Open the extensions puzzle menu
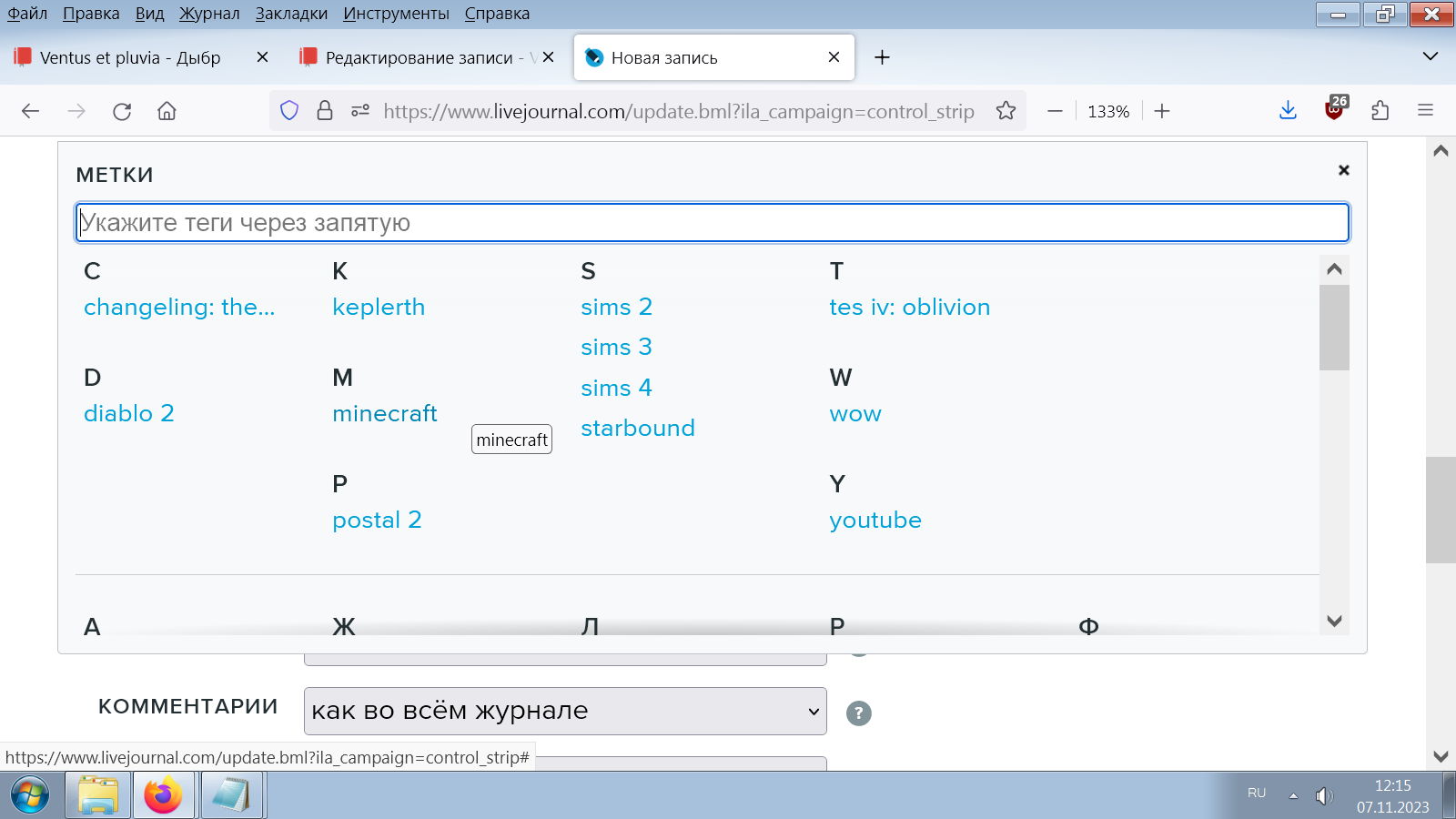 1380,111
